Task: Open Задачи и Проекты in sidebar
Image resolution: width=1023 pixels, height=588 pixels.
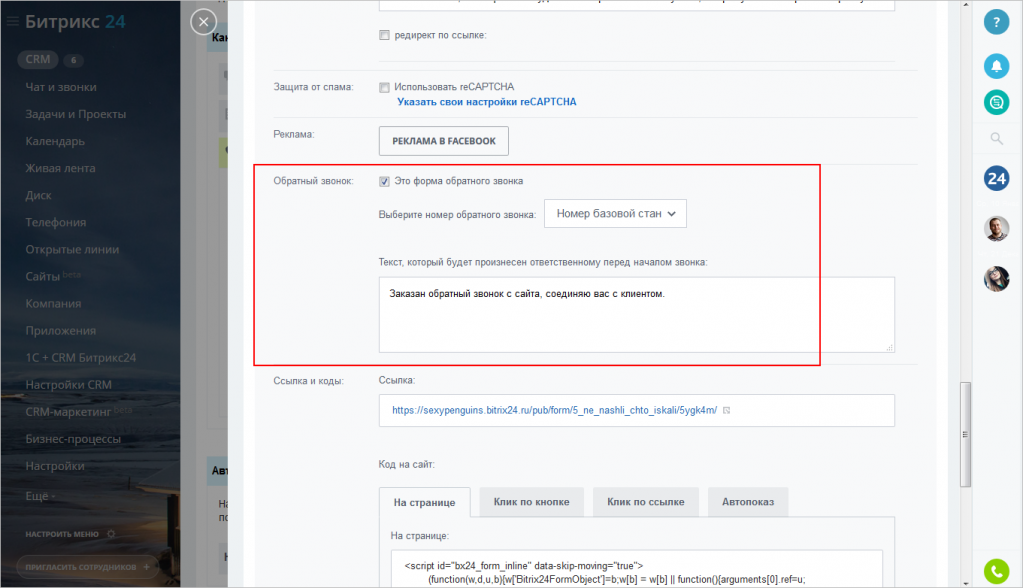Action: (76, 114)
